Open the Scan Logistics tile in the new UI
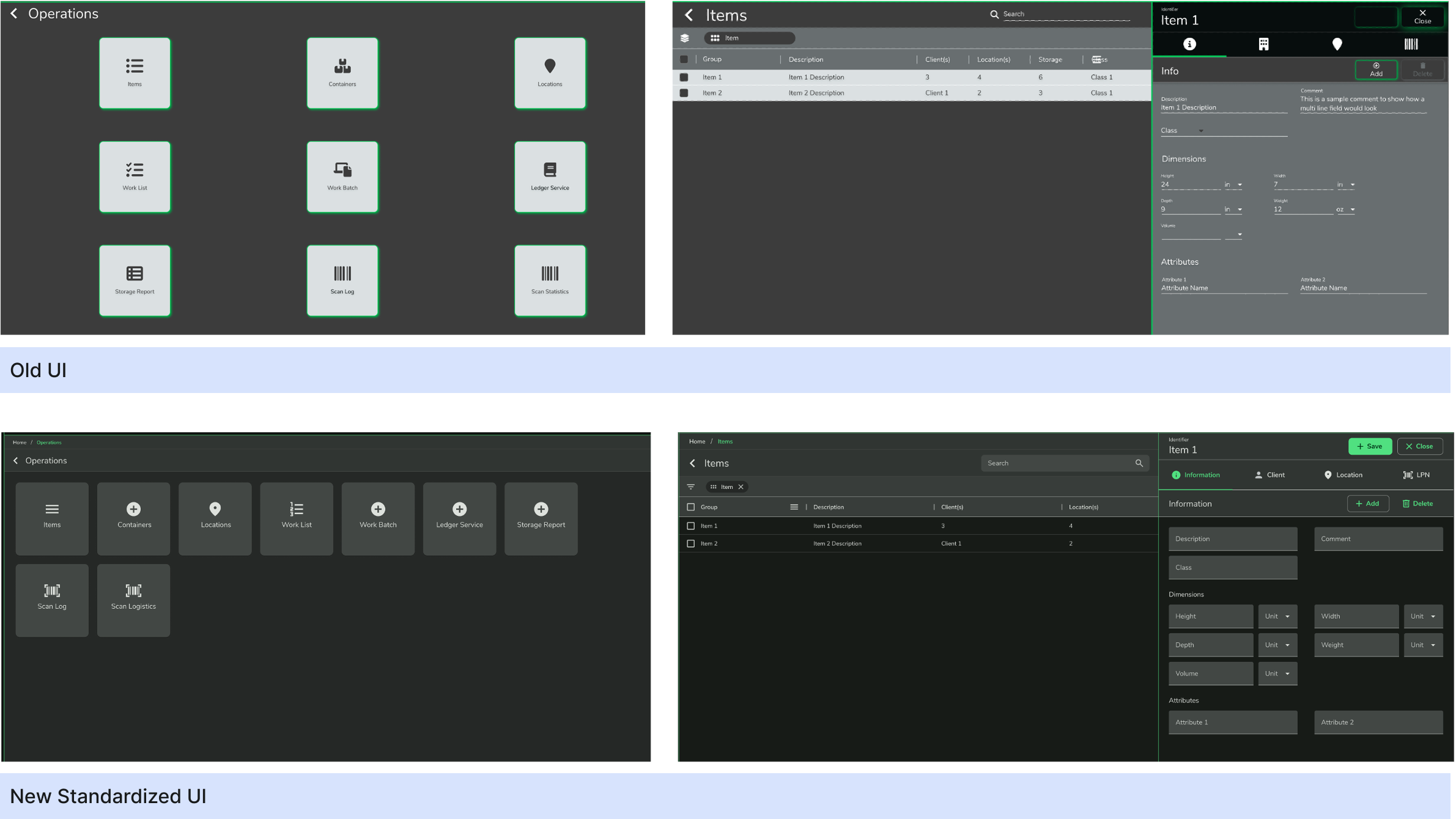1456x819 pixels. 133,600
